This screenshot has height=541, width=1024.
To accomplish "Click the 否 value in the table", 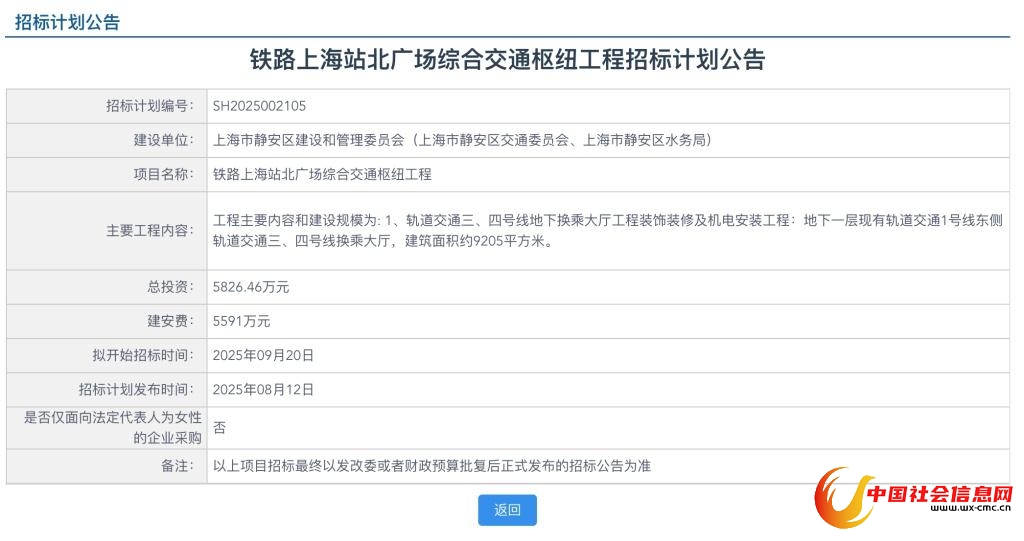I will point(219,427).
